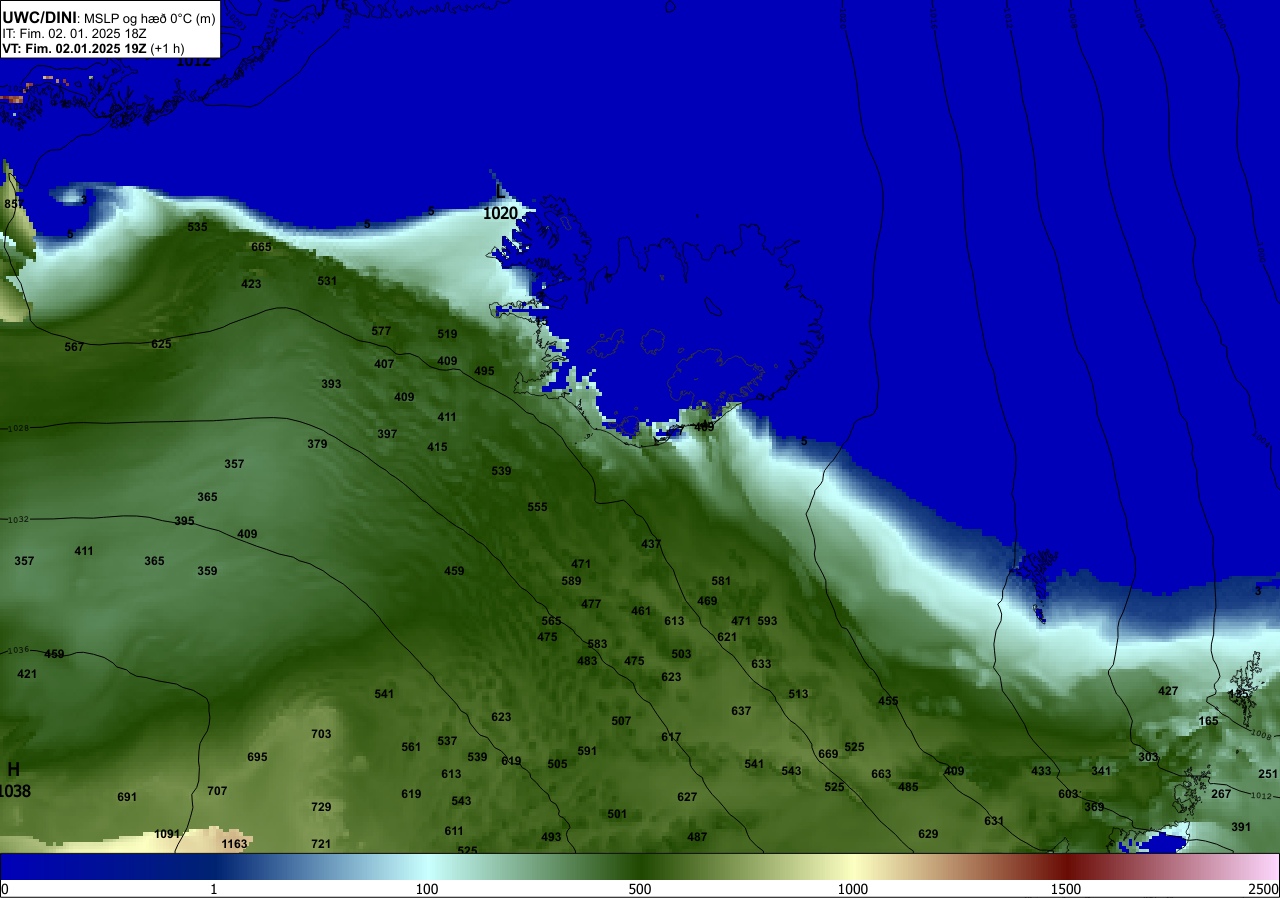Viewport: 1280px width, 898px height.
Task: Click the height value '495'
Action: 484,371
